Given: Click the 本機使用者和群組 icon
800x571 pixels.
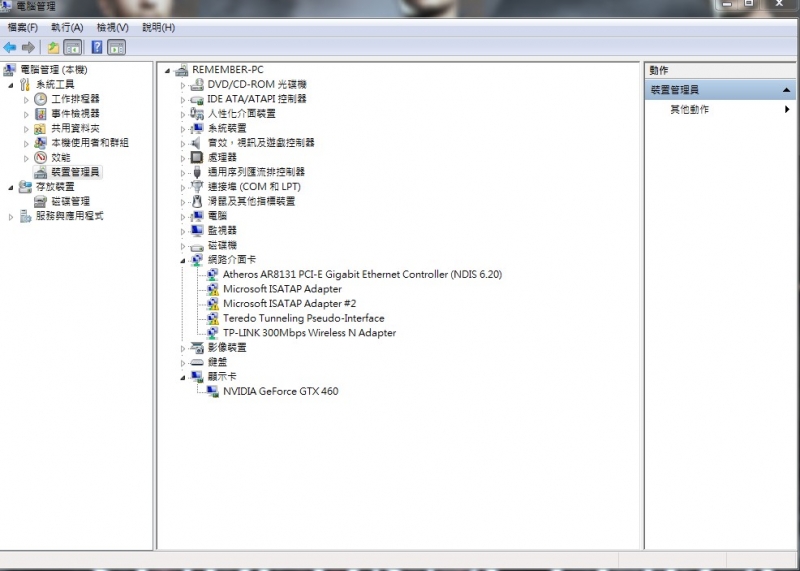Looking at the screenshot, I should [x=40, y=143].
